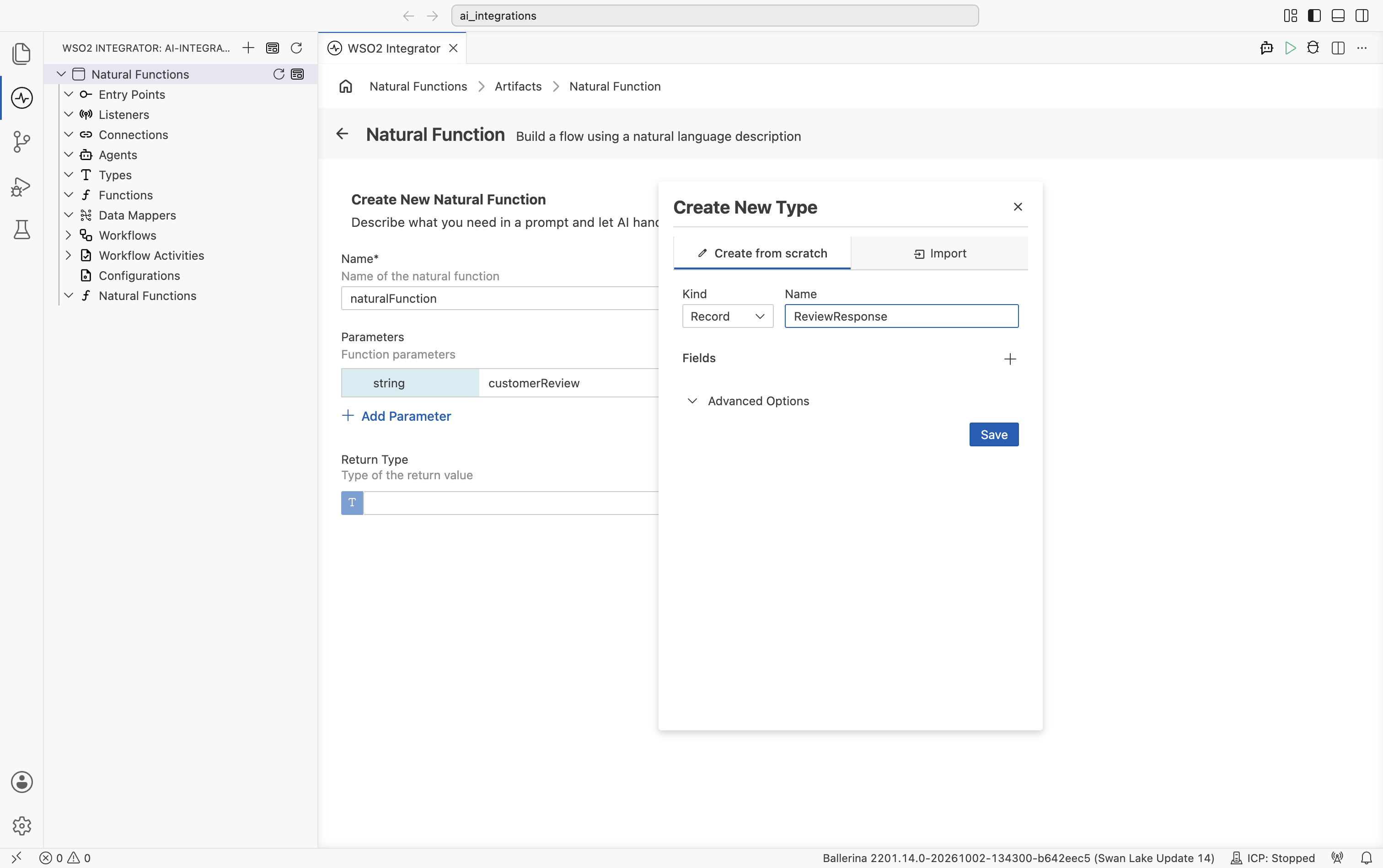Open the Explorer files icon

22,54
